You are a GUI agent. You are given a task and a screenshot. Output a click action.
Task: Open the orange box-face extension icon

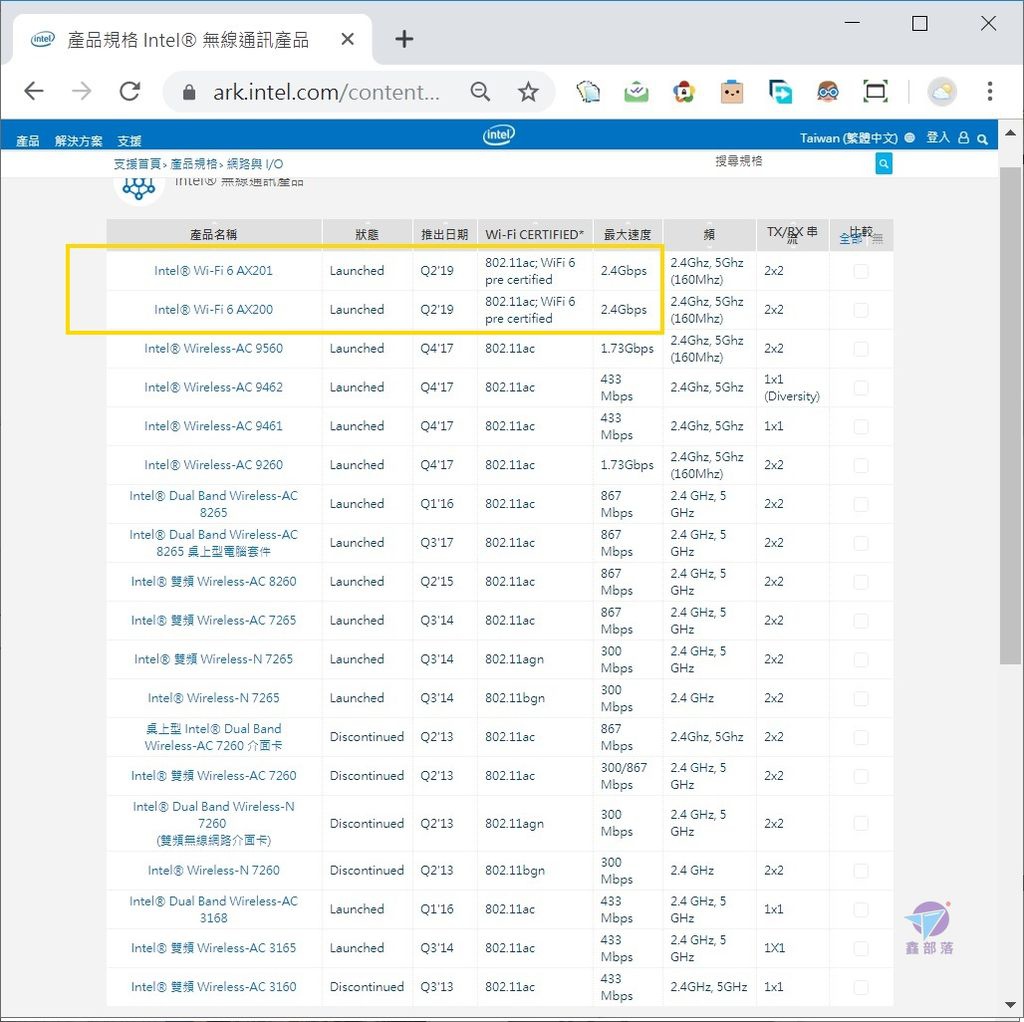click(732, 92)
